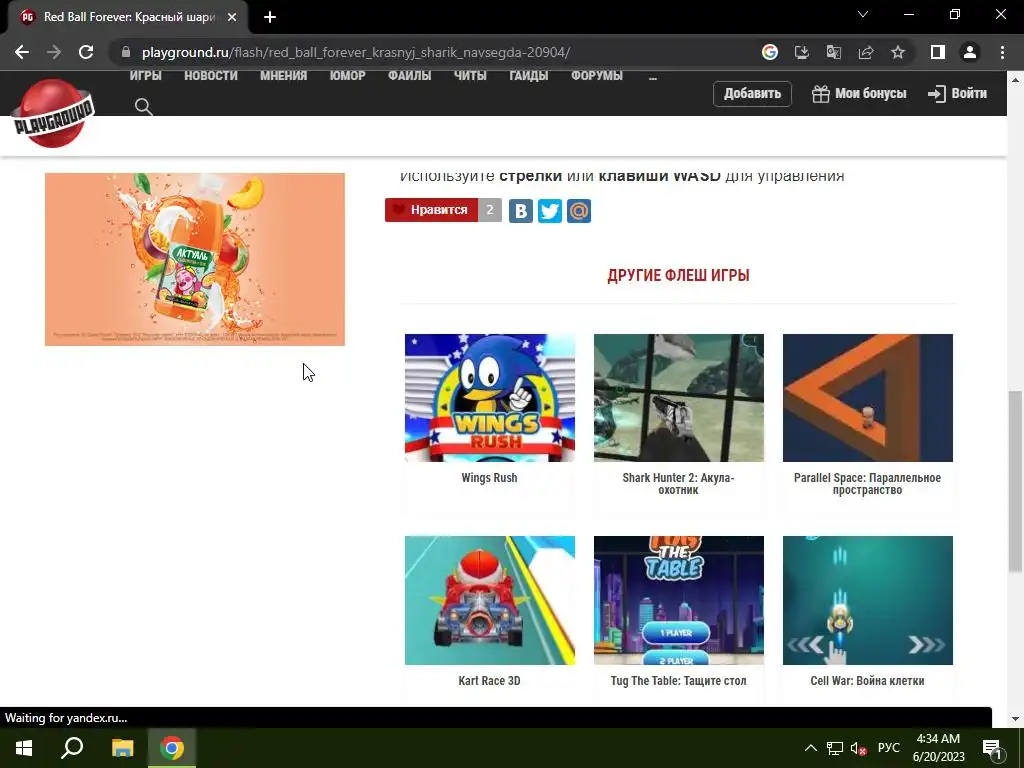Open Windows taskbar search
The image size is (1024, 768).
[72, 748]
